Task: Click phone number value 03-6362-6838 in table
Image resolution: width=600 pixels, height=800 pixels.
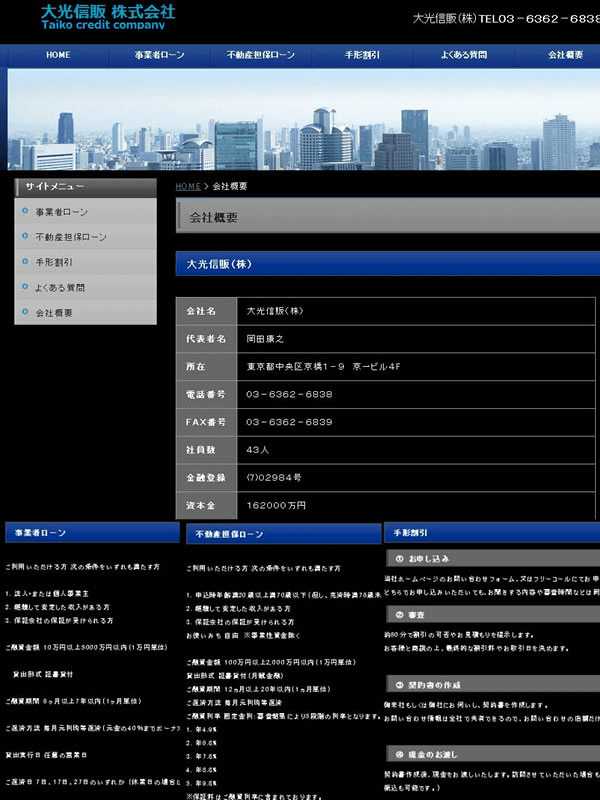Action: [x=289, y=394]
